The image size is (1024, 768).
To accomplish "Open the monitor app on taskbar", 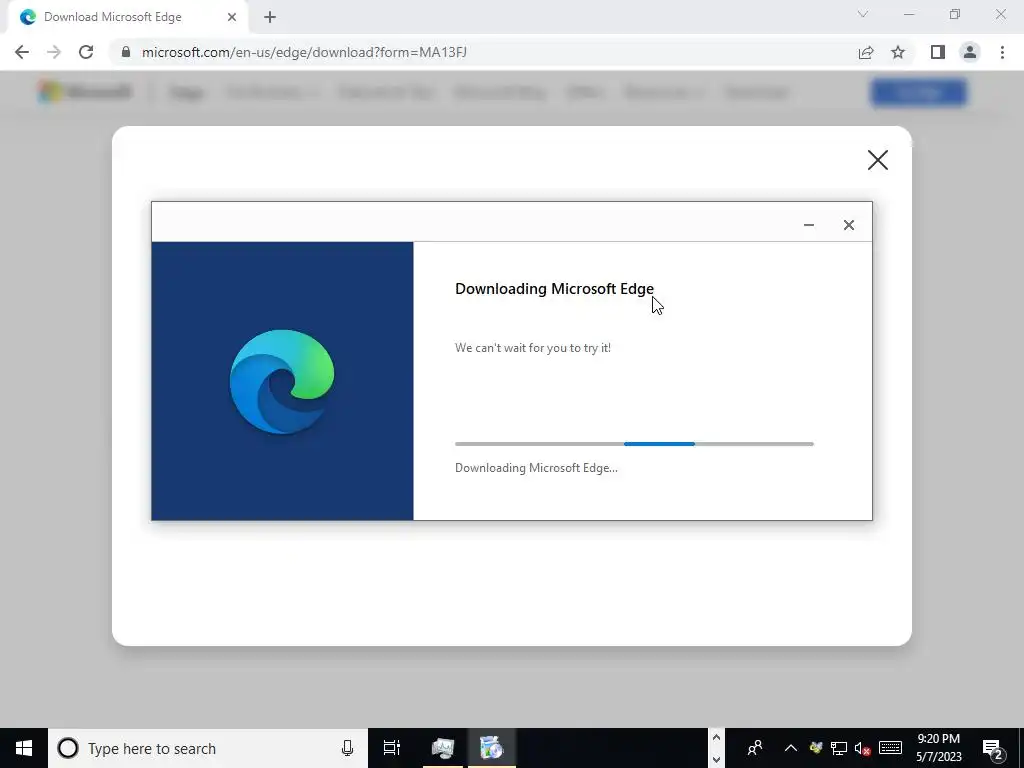I will tap(443, 748).
